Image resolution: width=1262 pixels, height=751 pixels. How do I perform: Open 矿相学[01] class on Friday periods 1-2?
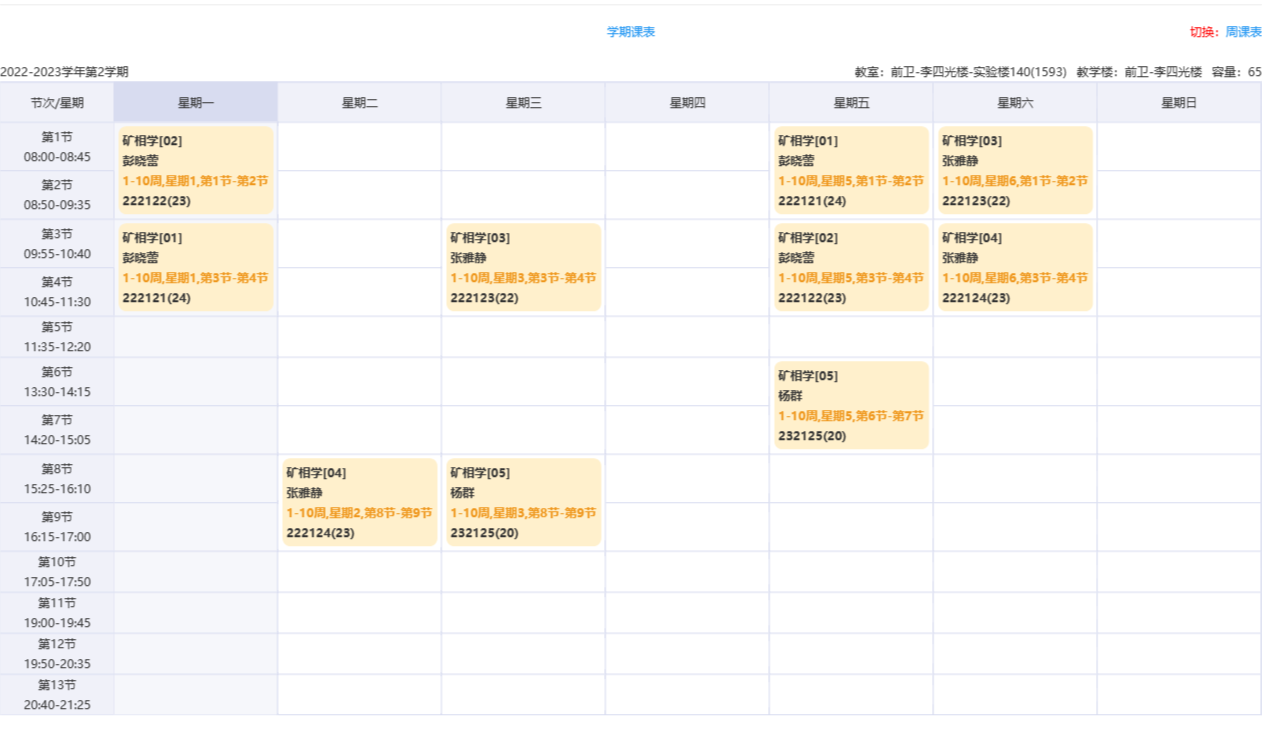tap(851, 170)
